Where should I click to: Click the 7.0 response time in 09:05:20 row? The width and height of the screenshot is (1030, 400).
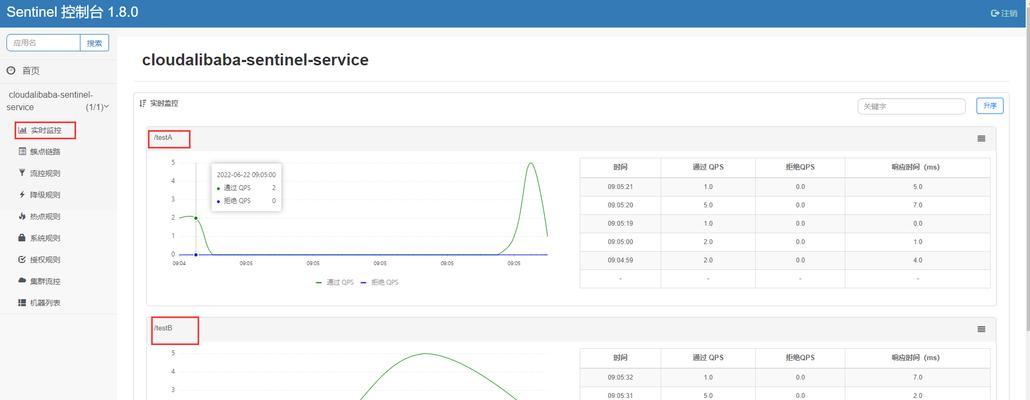coord(918,206)
